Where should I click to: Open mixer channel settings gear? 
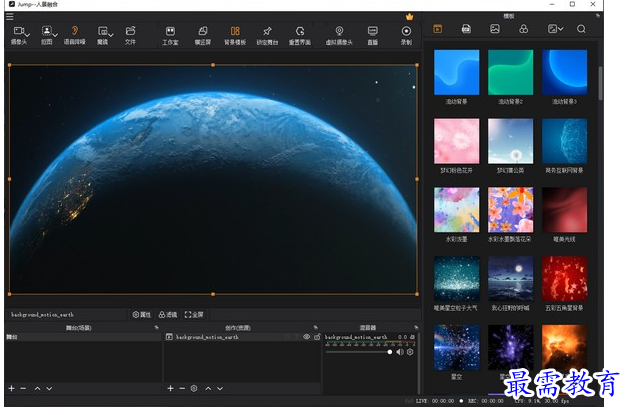coord(410,352)
